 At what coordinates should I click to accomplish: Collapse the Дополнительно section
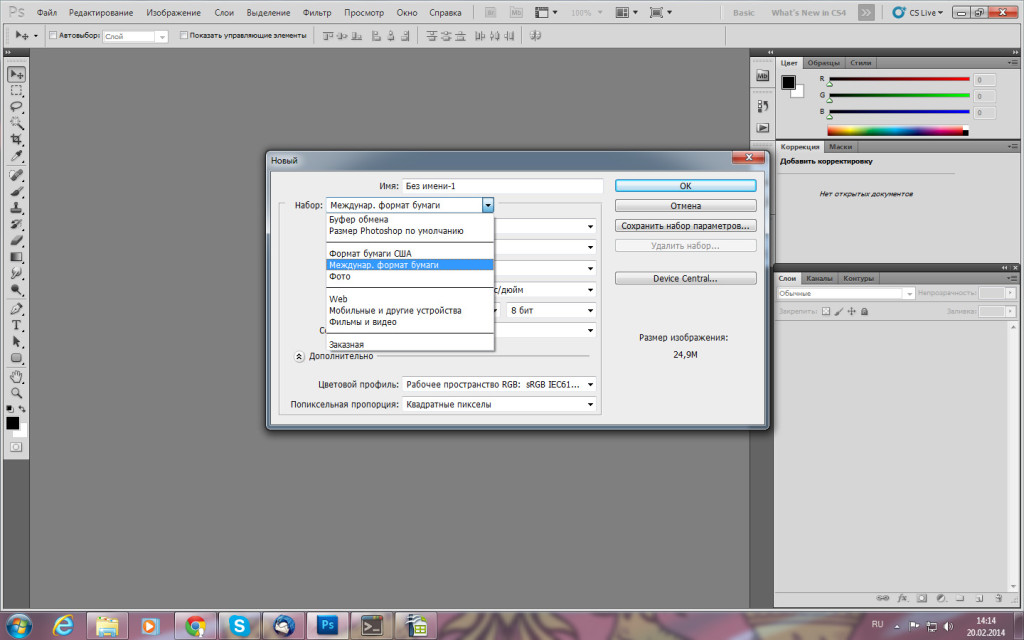299,356
